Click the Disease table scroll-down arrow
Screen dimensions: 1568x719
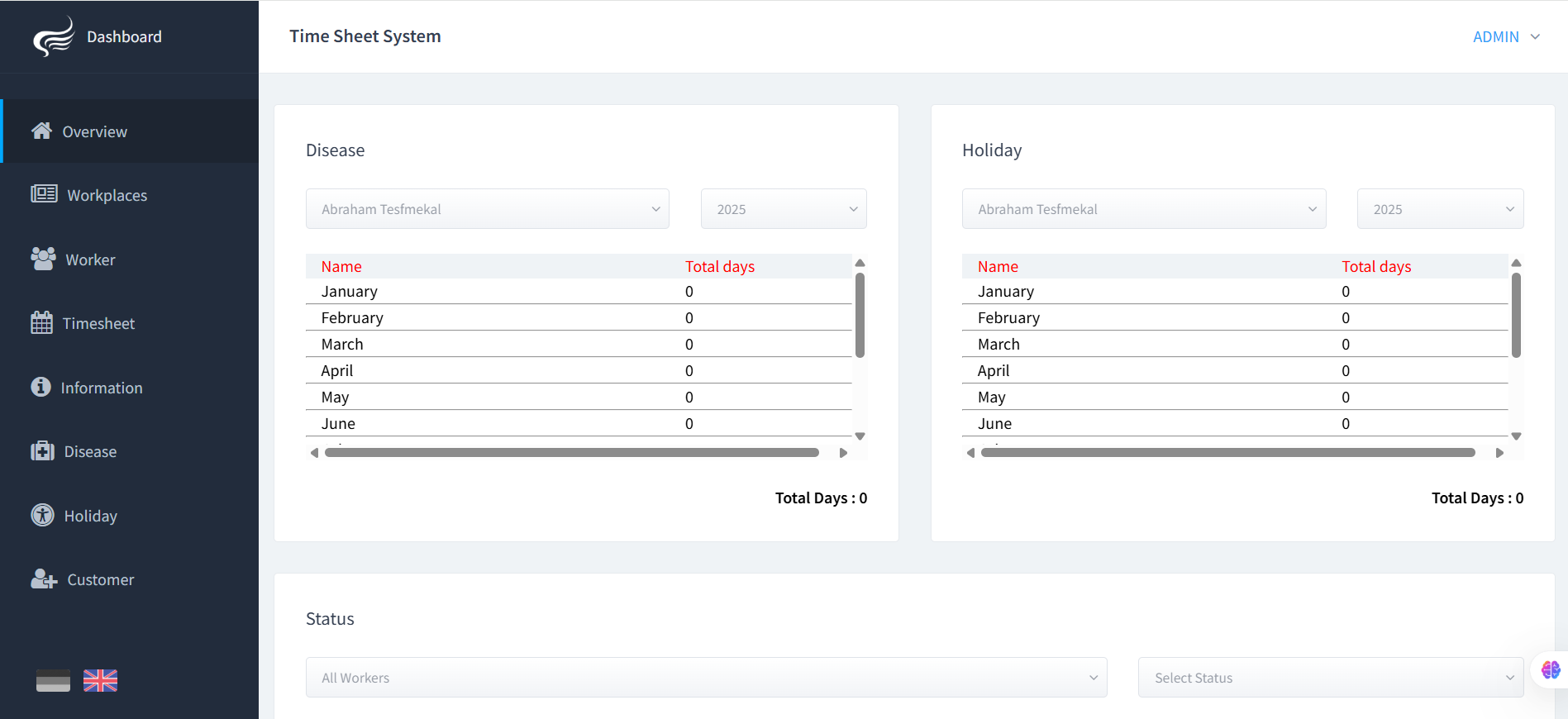click(x=860, y=436)
